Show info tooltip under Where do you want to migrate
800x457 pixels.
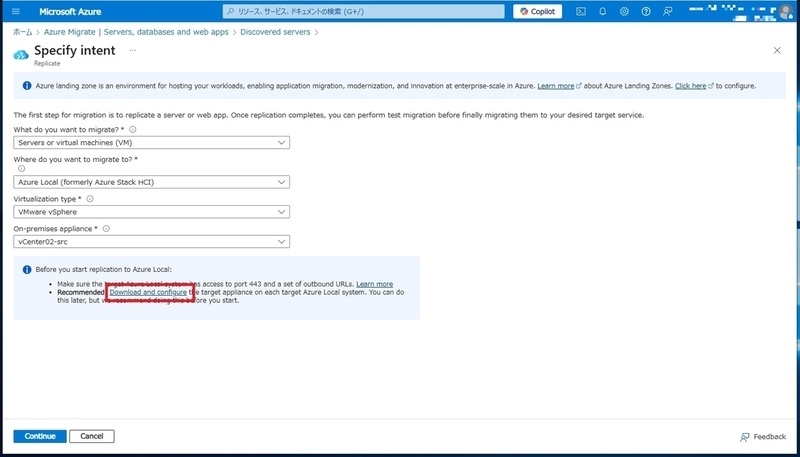[21, 168]
